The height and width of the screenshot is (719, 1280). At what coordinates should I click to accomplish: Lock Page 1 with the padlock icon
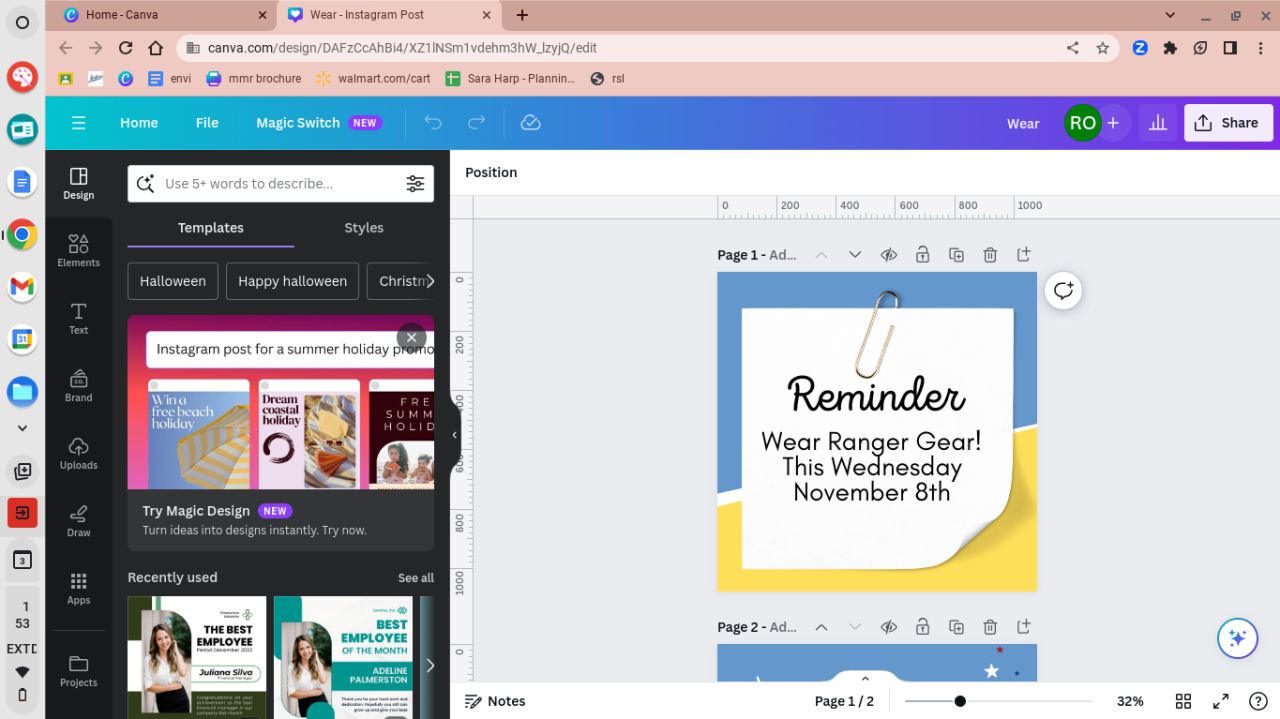[x=922, y=255]
